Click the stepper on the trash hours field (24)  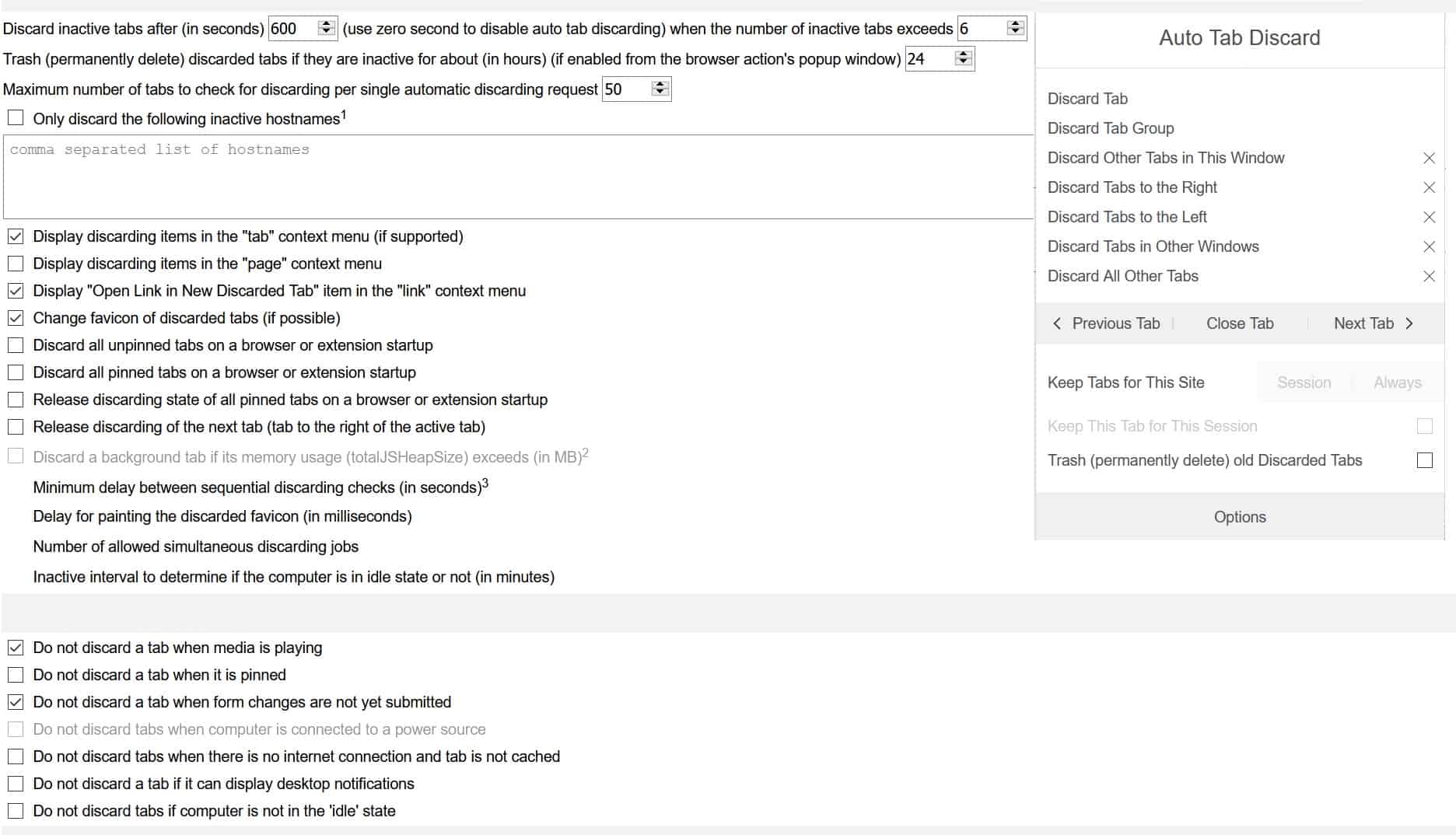(x=963, y=58)
